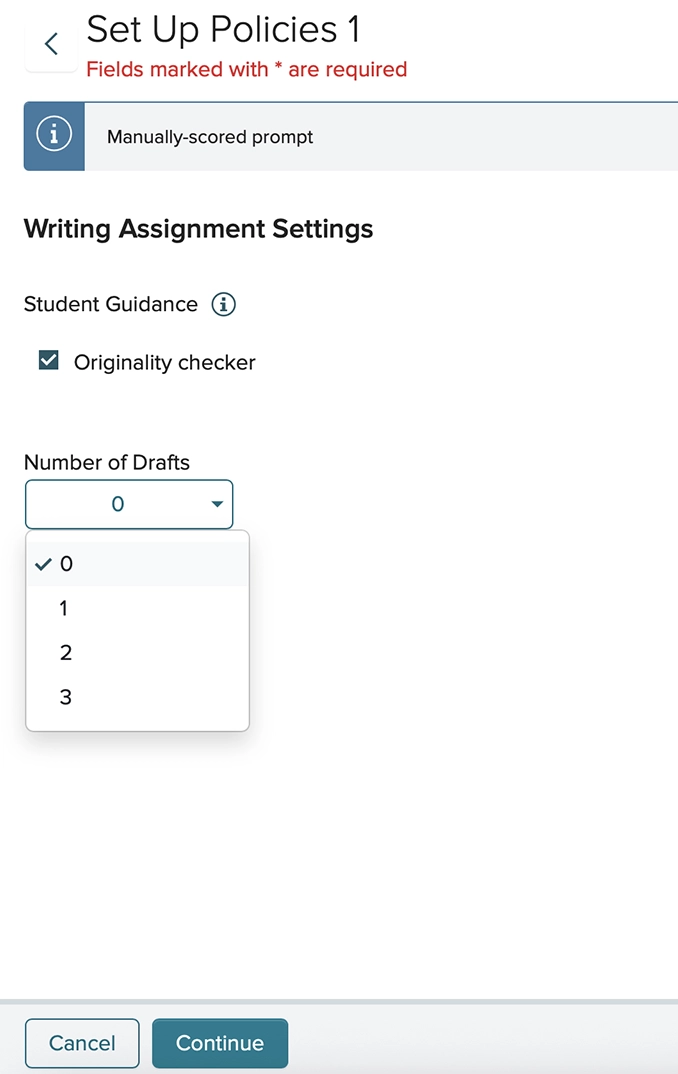
Task: Click the Writing Assignment Settings heading
Action: point(197,229)
